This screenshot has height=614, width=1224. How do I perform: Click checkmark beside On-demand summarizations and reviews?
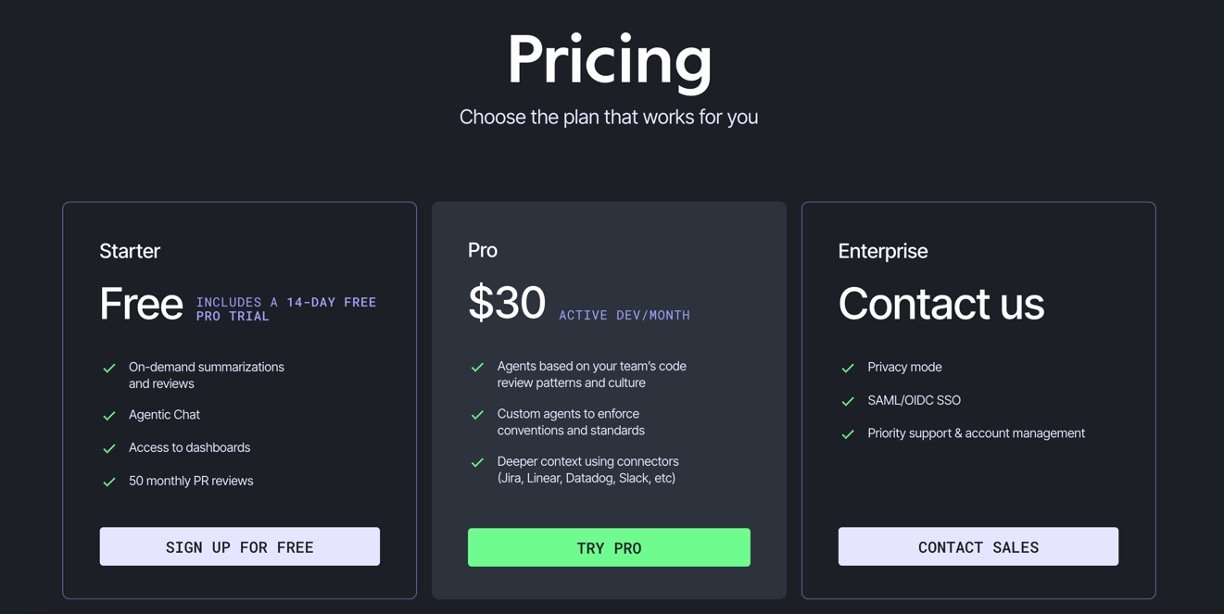pos(110,368)
